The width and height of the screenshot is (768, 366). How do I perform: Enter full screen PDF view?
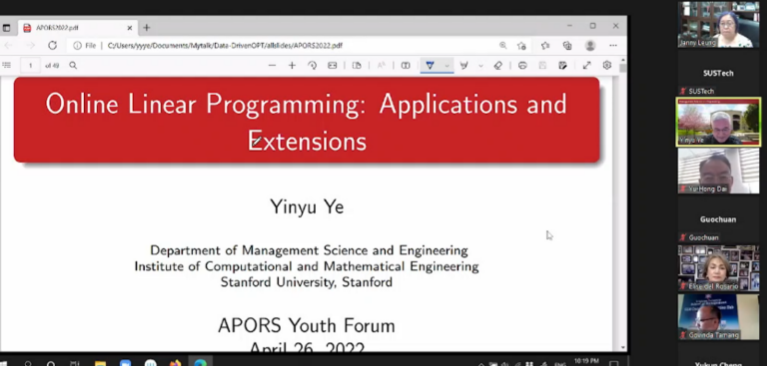587,65
